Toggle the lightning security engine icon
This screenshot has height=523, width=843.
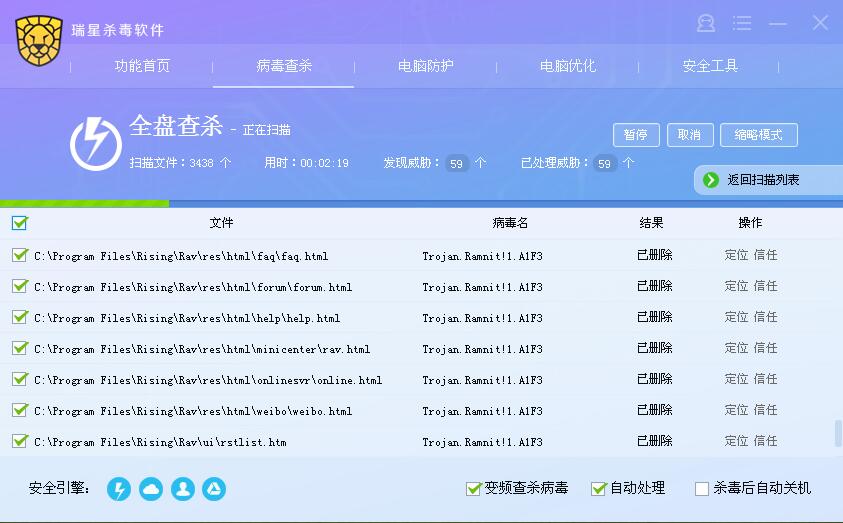coord(119,489)
